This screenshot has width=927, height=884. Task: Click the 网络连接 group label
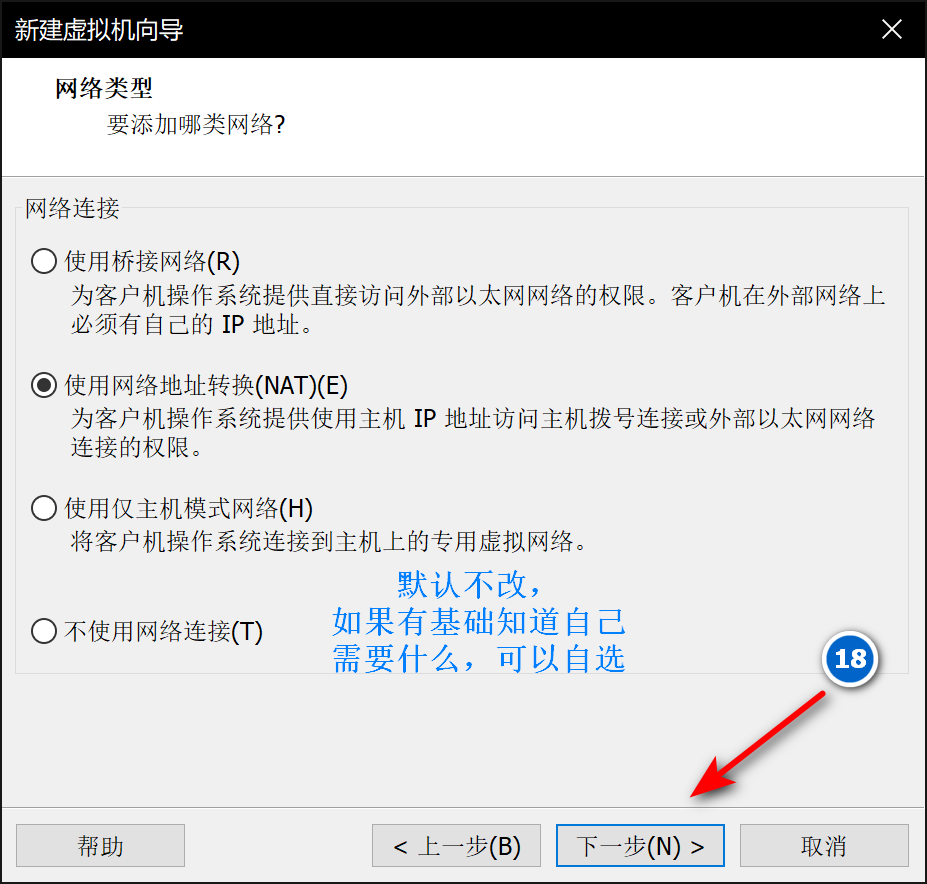coord(72,208)
